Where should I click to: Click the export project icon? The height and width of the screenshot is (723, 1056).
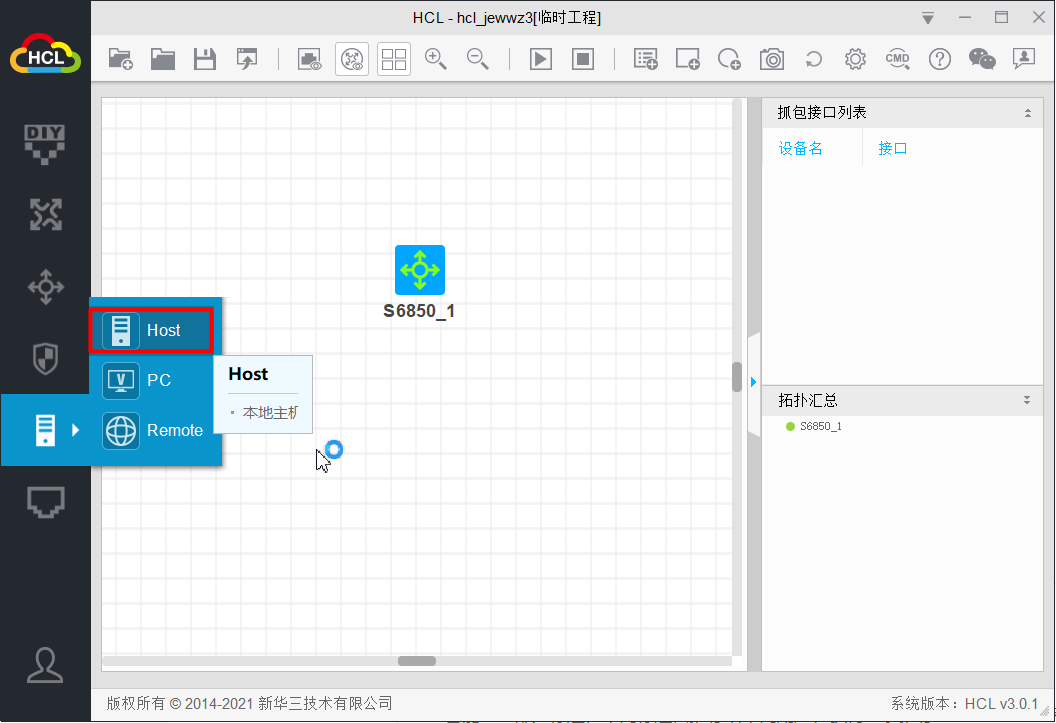pyautogui.click(x=247, y=59)
